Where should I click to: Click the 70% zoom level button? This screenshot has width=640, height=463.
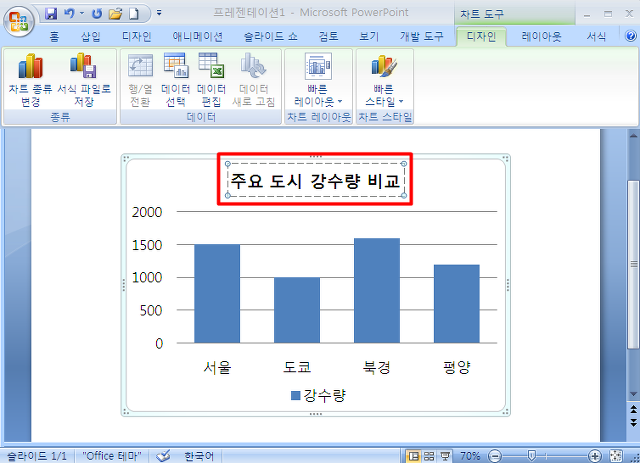pos(470,456)
